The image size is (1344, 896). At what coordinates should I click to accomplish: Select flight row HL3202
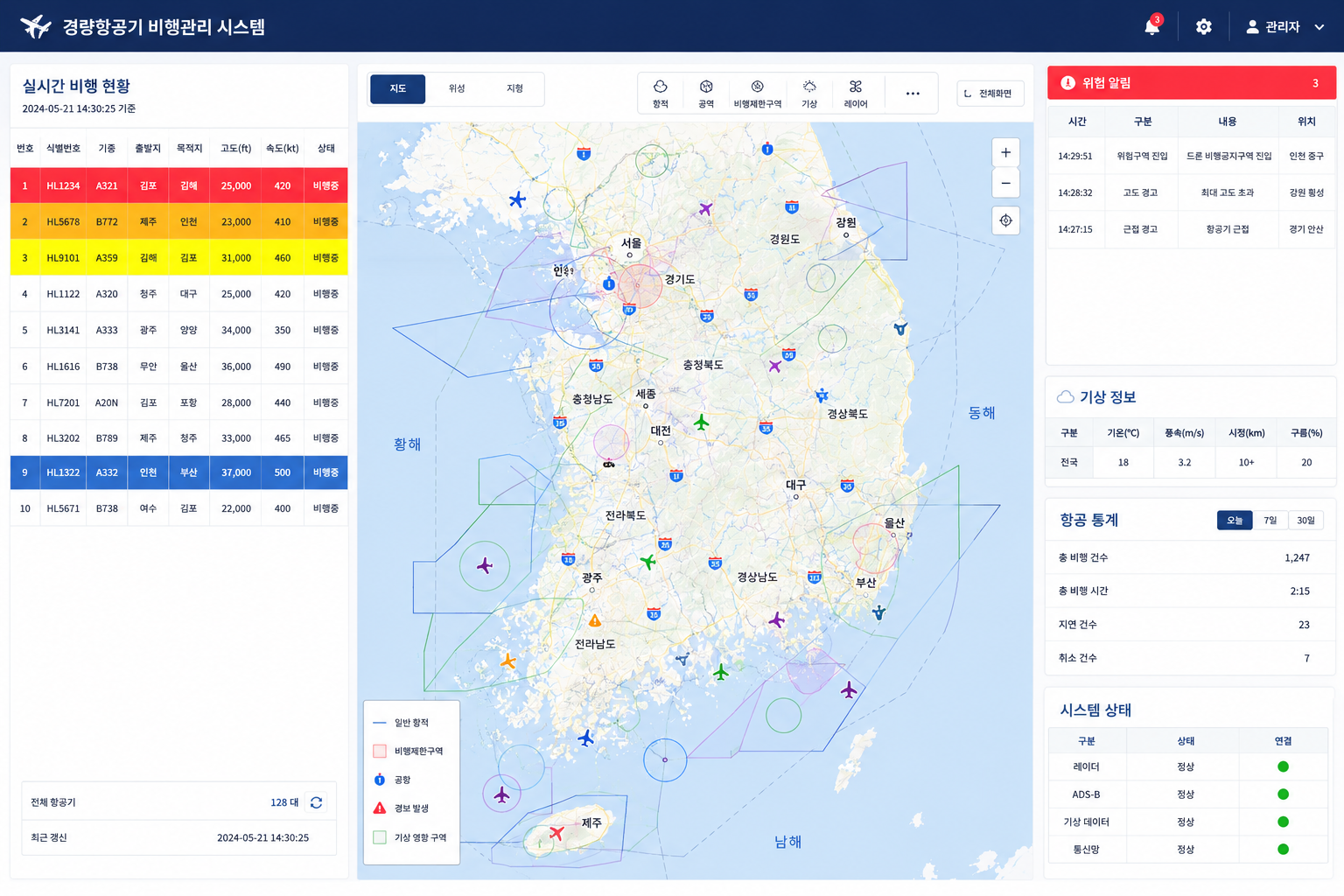tap(179, 437)
